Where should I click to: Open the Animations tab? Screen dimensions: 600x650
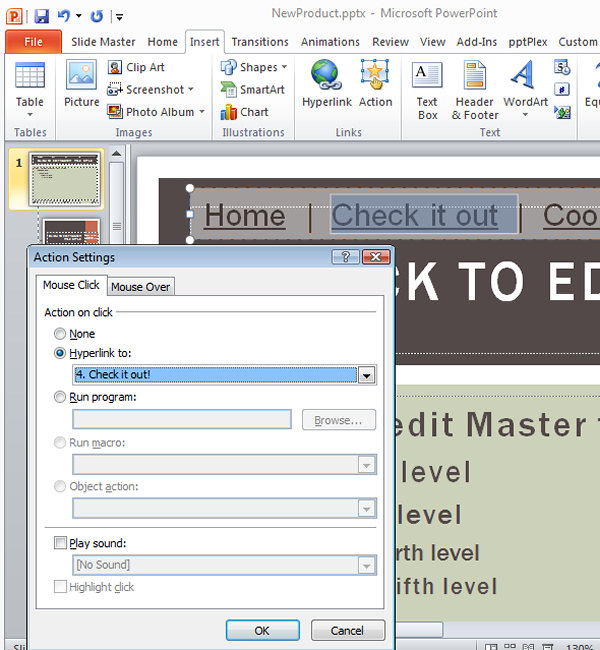point(330,42)
